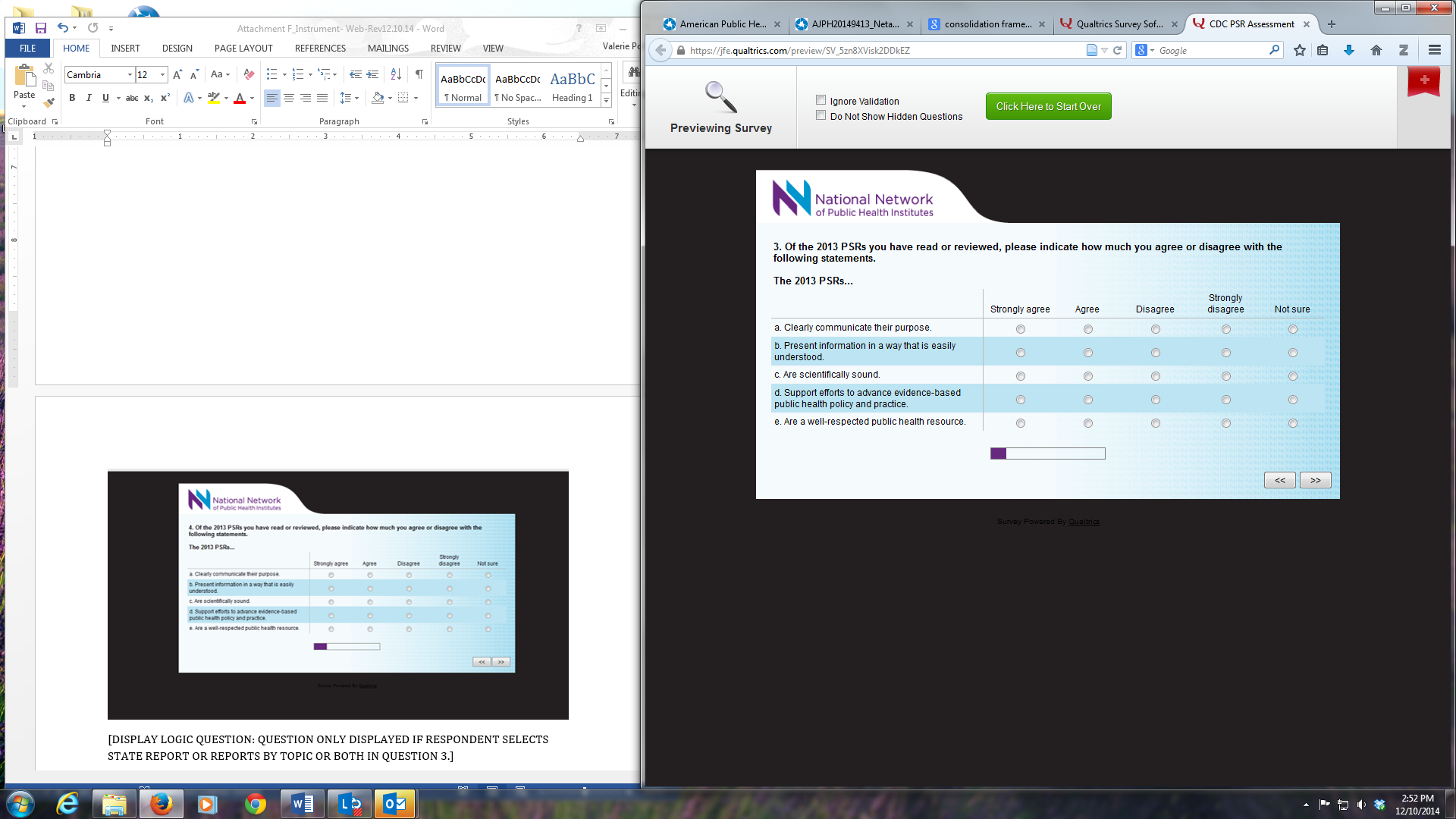The width and height of the screenshot is (1456, 819).
Task: Click the Firefox home icon
Action: [1376, 50]
